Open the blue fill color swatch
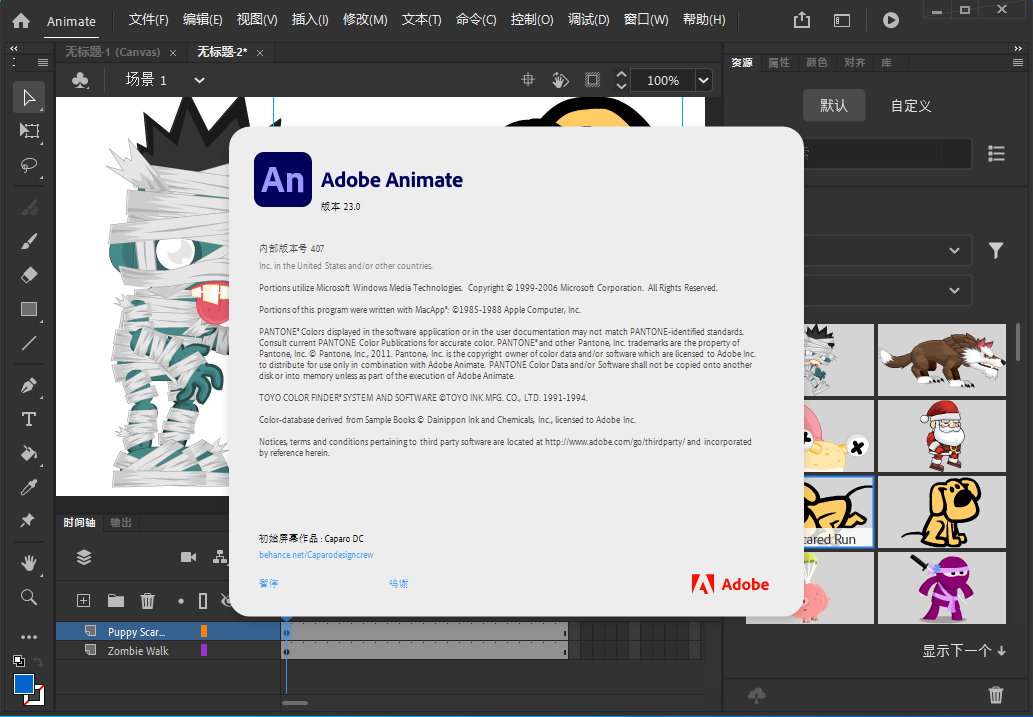 point(24,684)
